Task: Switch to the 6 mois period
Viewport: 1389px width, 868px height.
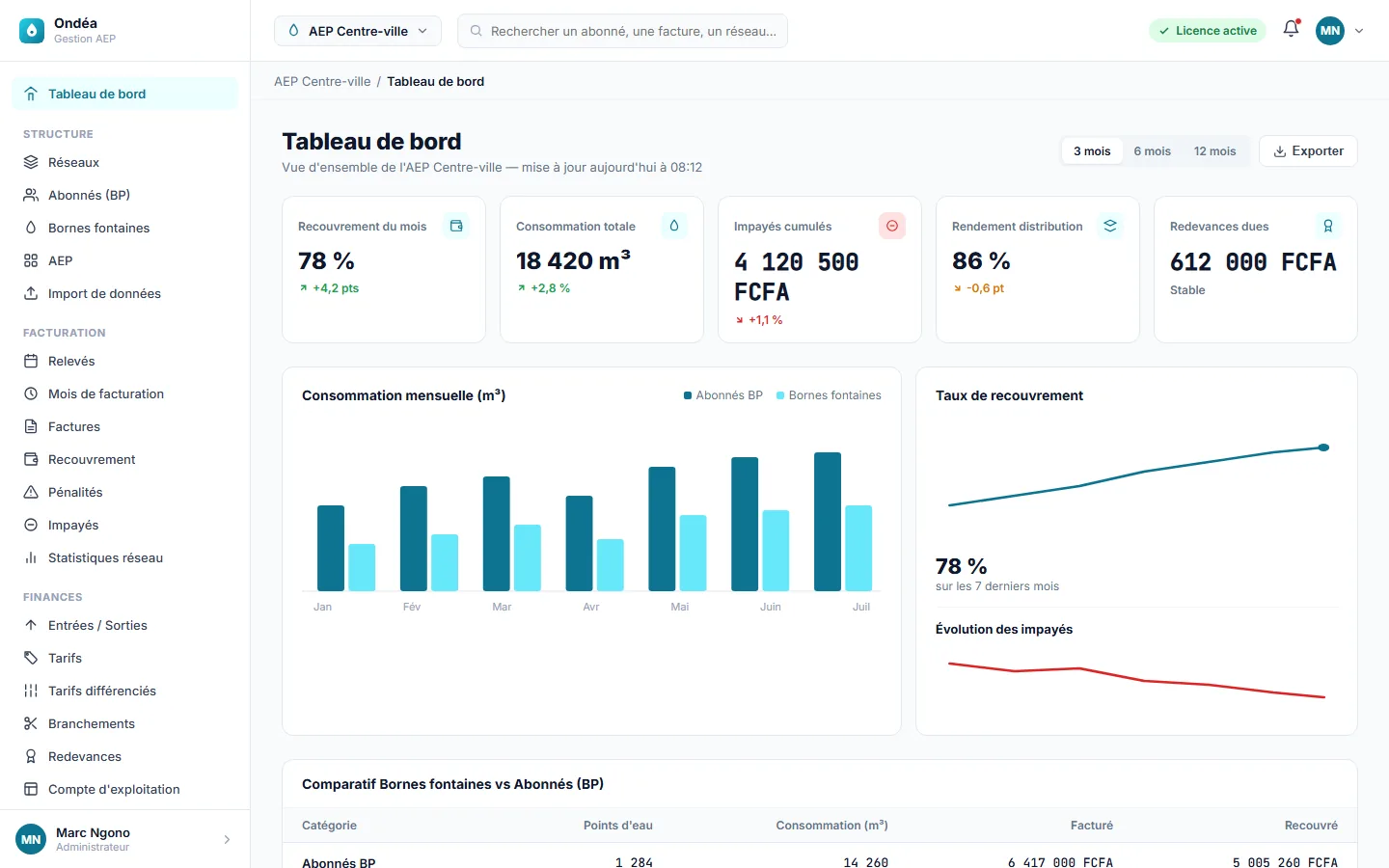Action: [1152, 150]
